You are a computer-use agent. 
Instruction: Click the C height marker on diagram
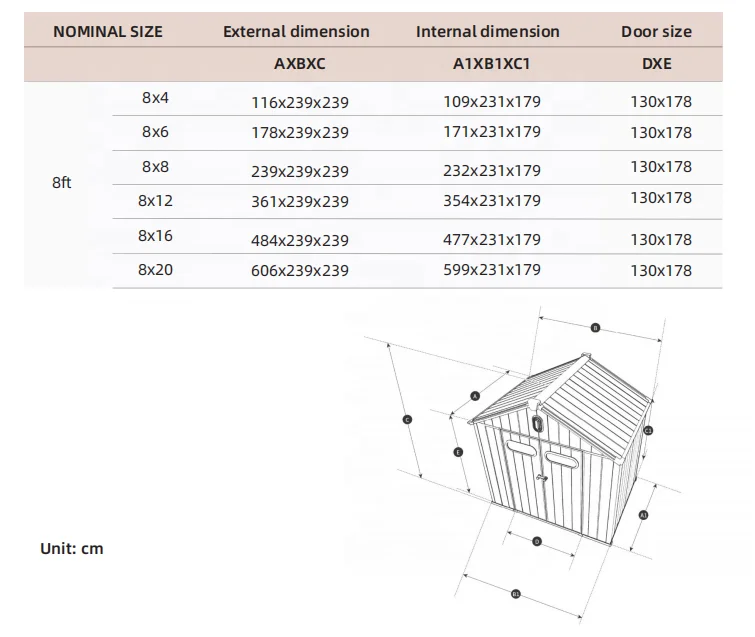(x=407, y=420)
